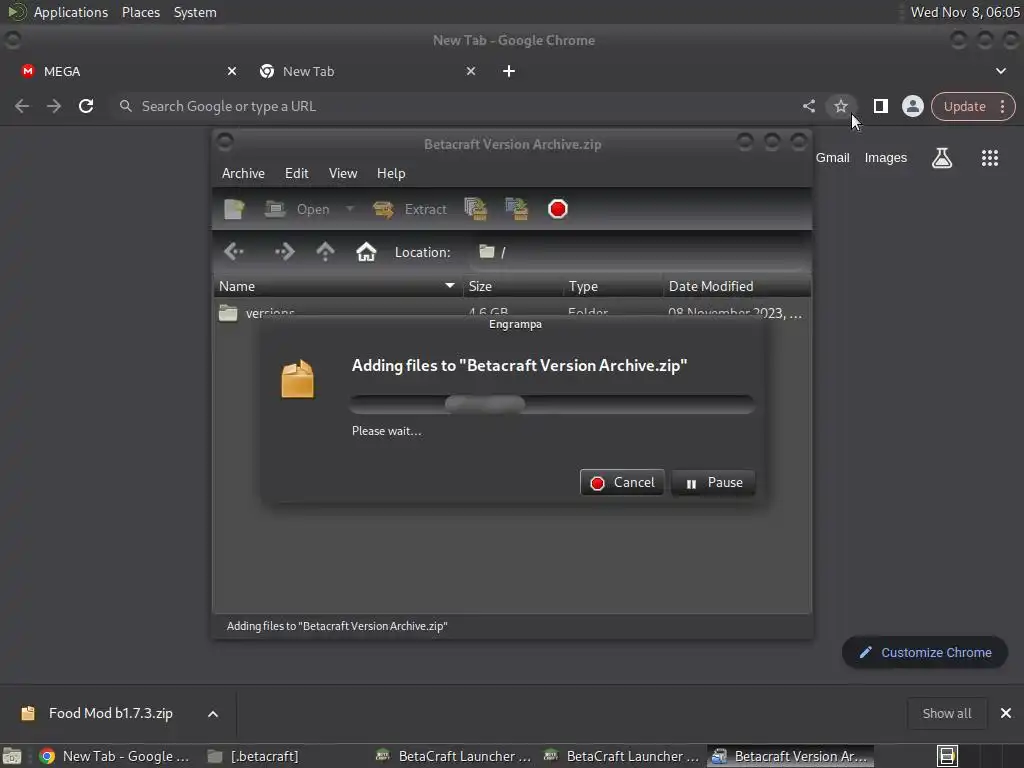
Task: Switch to New Tab - Google taskbar entry
Action: tap(114, 756)
